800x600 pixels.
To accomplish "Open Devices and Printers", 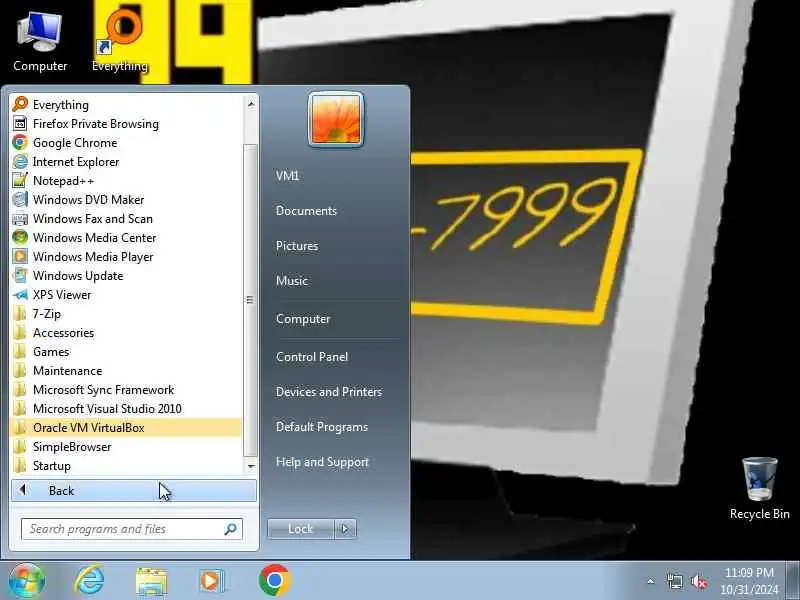I will [x=329, y=392].
